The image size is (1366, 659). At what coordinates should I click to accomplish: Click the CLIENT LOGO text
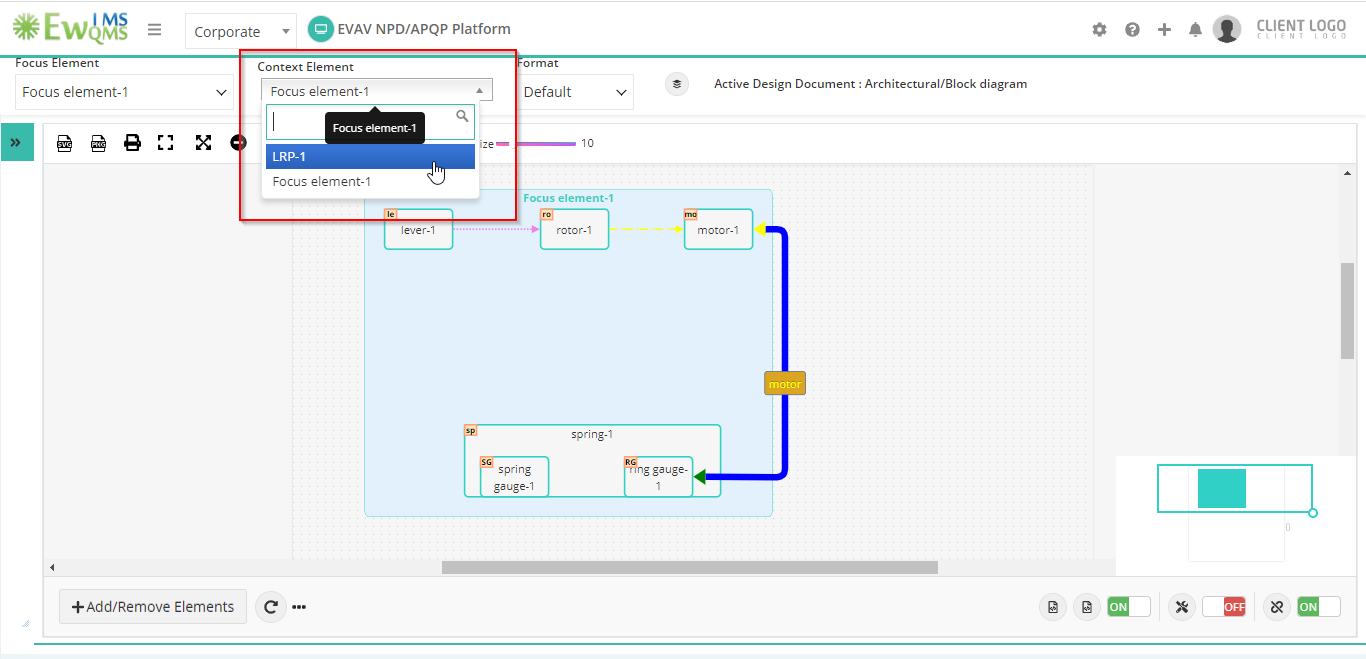1301,29
